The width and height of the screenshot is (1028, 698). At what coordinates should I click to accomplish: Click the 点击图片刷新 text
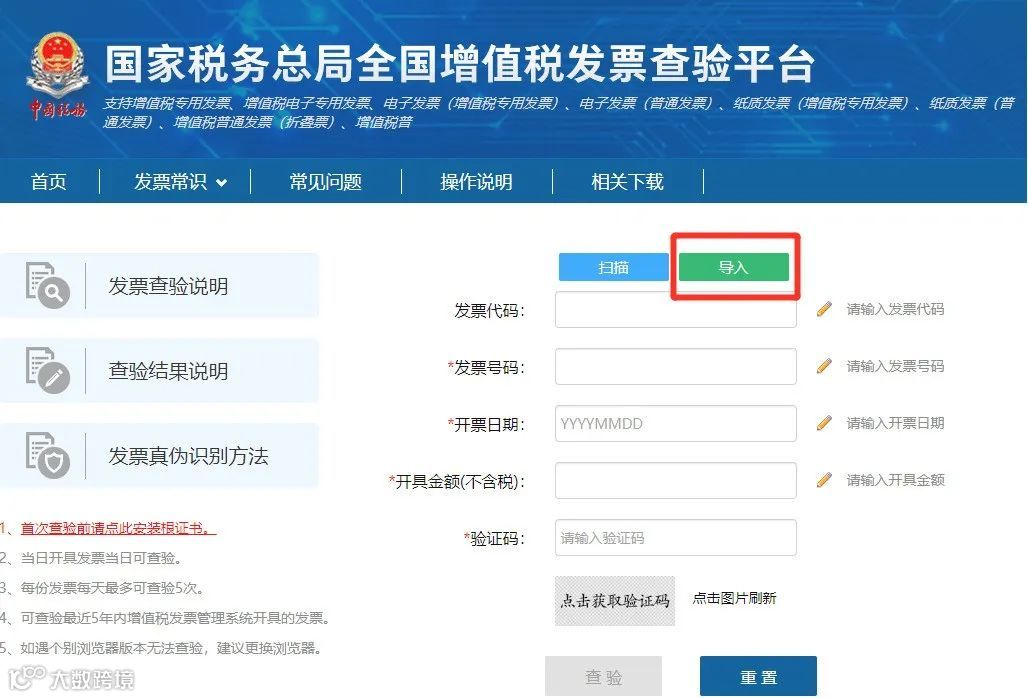click(734, 598)
